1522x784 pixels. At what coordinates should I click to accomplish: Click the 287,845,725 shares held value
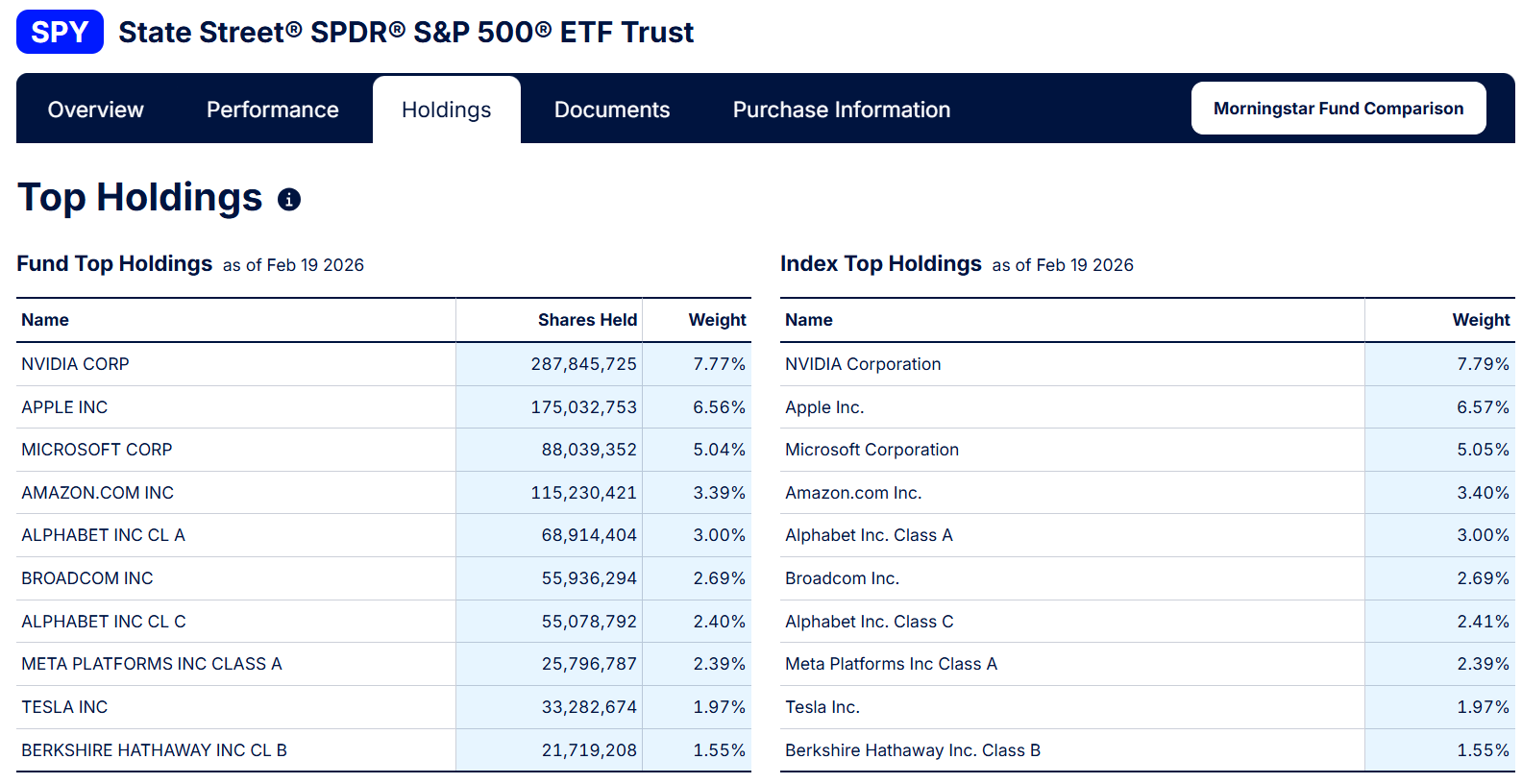click(583, 364)
